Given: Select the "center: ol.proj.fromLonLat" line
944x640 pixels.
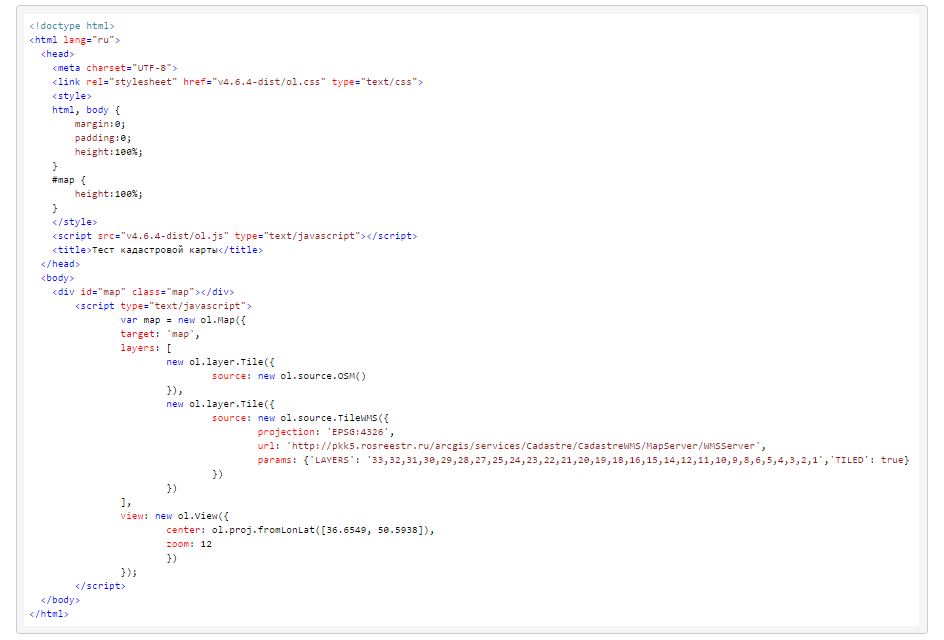Looking at the screenshot, I should [x=300, y=530].
